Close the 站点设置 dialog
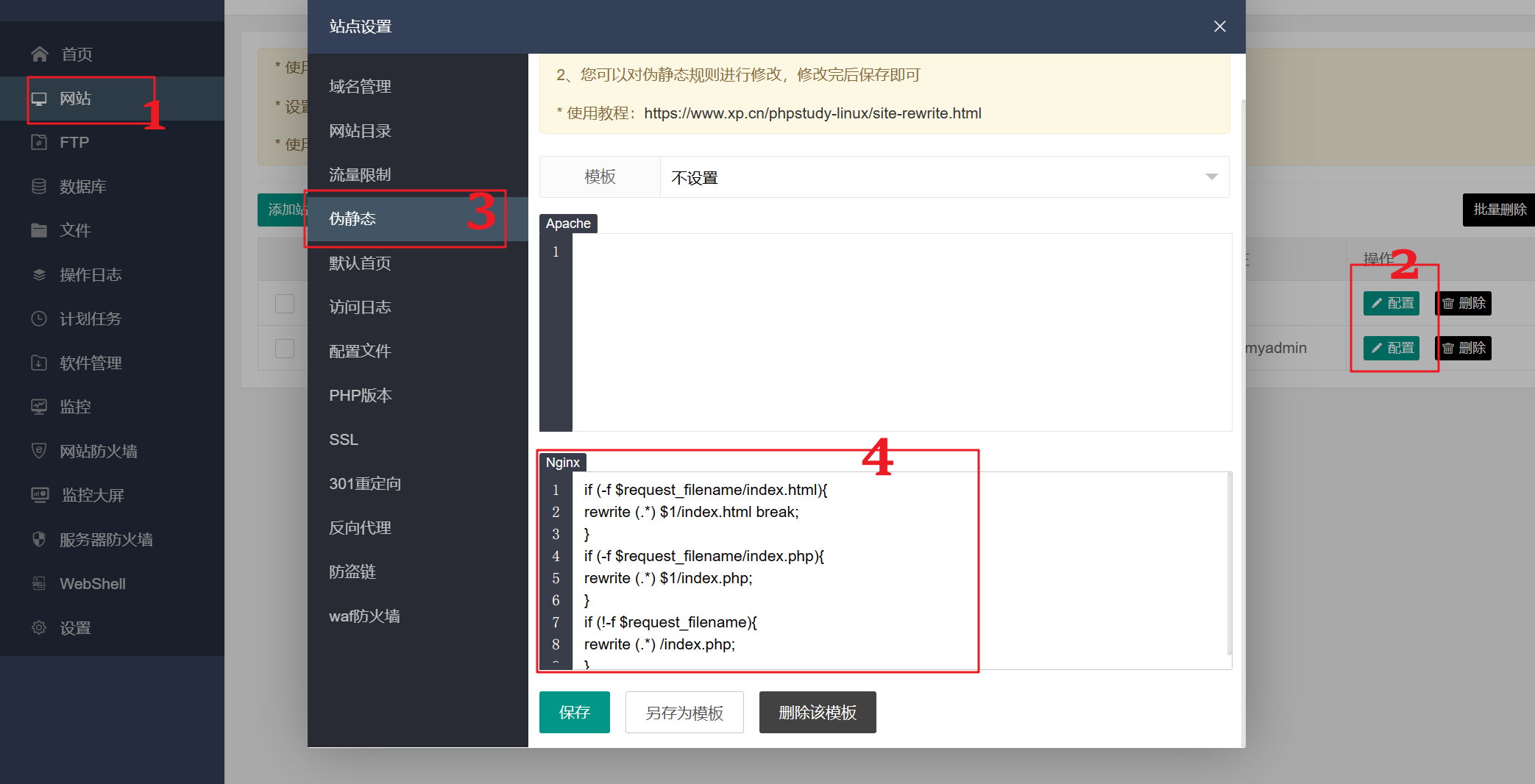 coord(1219,26)
